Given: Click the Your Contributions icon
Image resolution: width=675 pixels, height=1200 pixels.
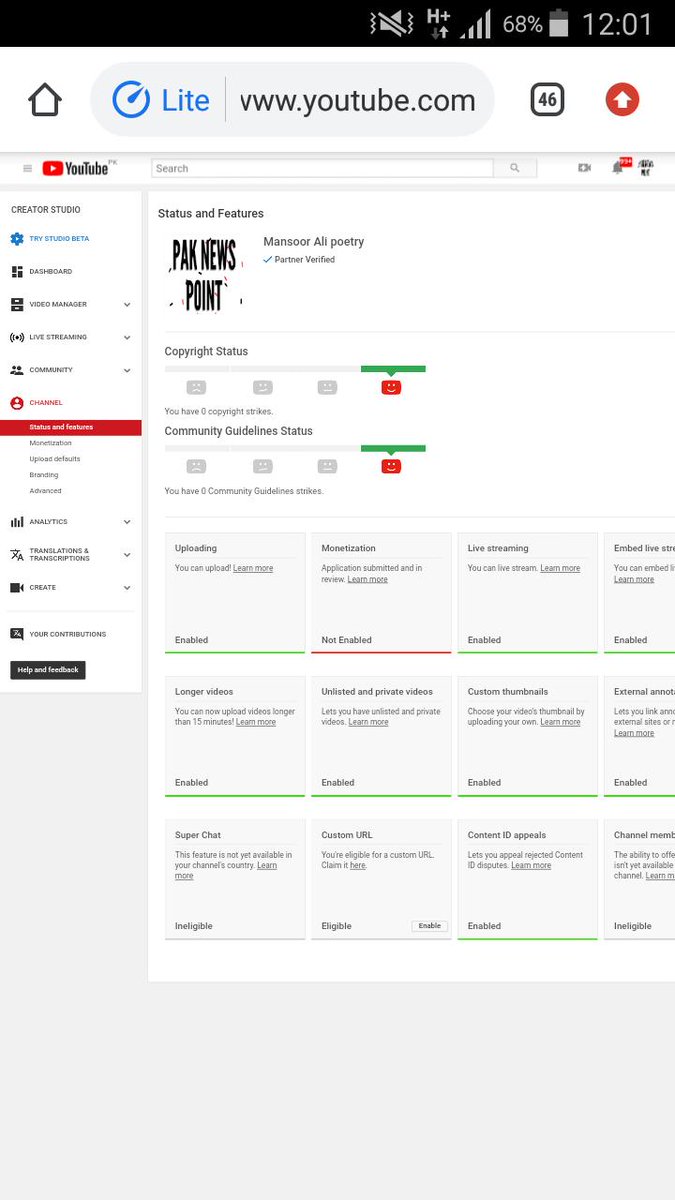Looking at the screenshot, I should [17, 634].
